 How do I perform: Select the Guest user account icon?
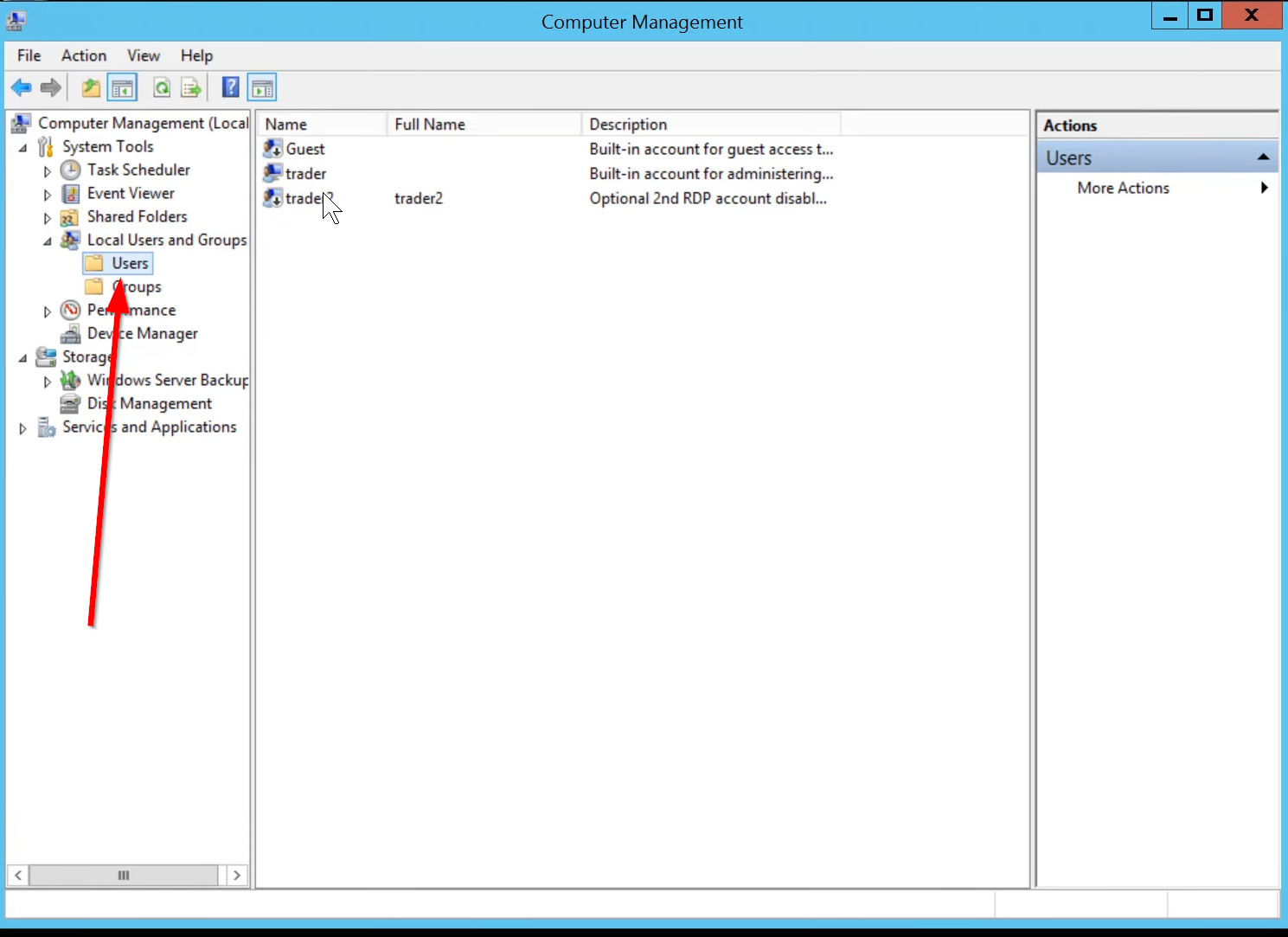pos(273,149)
